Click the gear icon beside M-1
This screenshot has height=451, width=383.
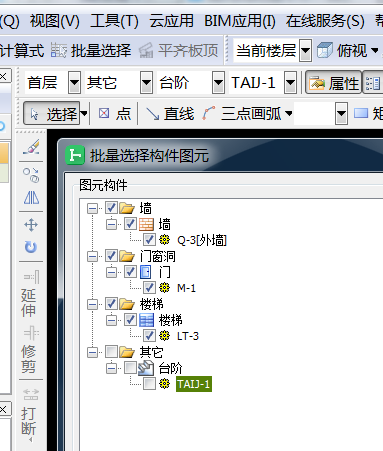click(164, 287)
